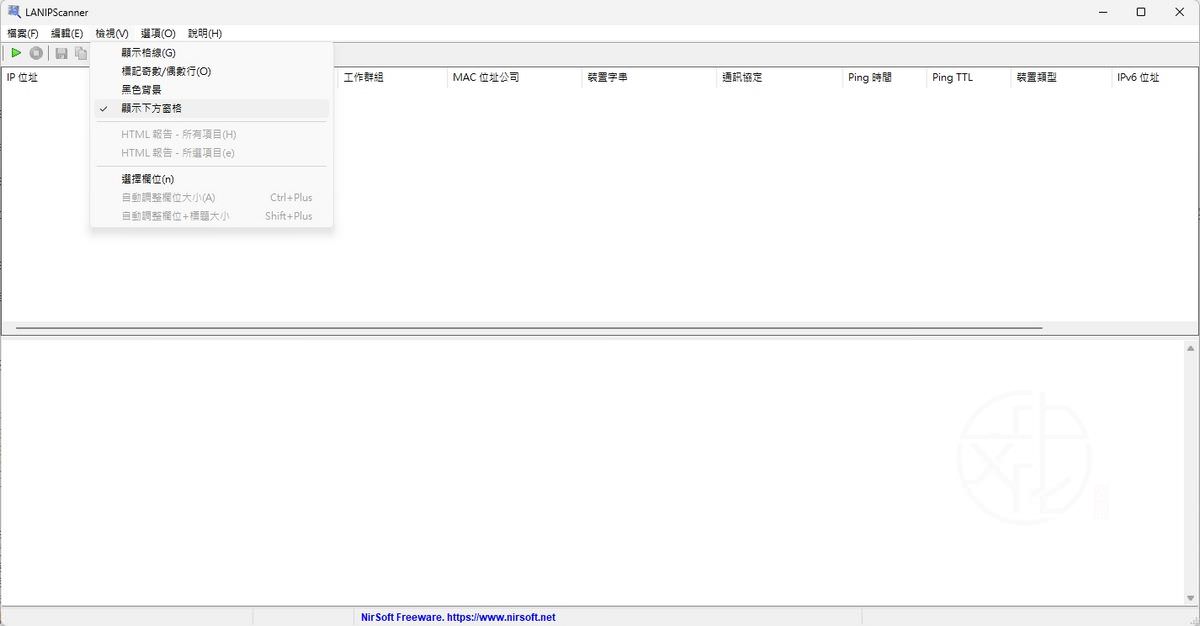Click the copy icon in the toolbar
Image resolution: width=1200 pixels, height=626 pixels.
[x=81, y=53]
